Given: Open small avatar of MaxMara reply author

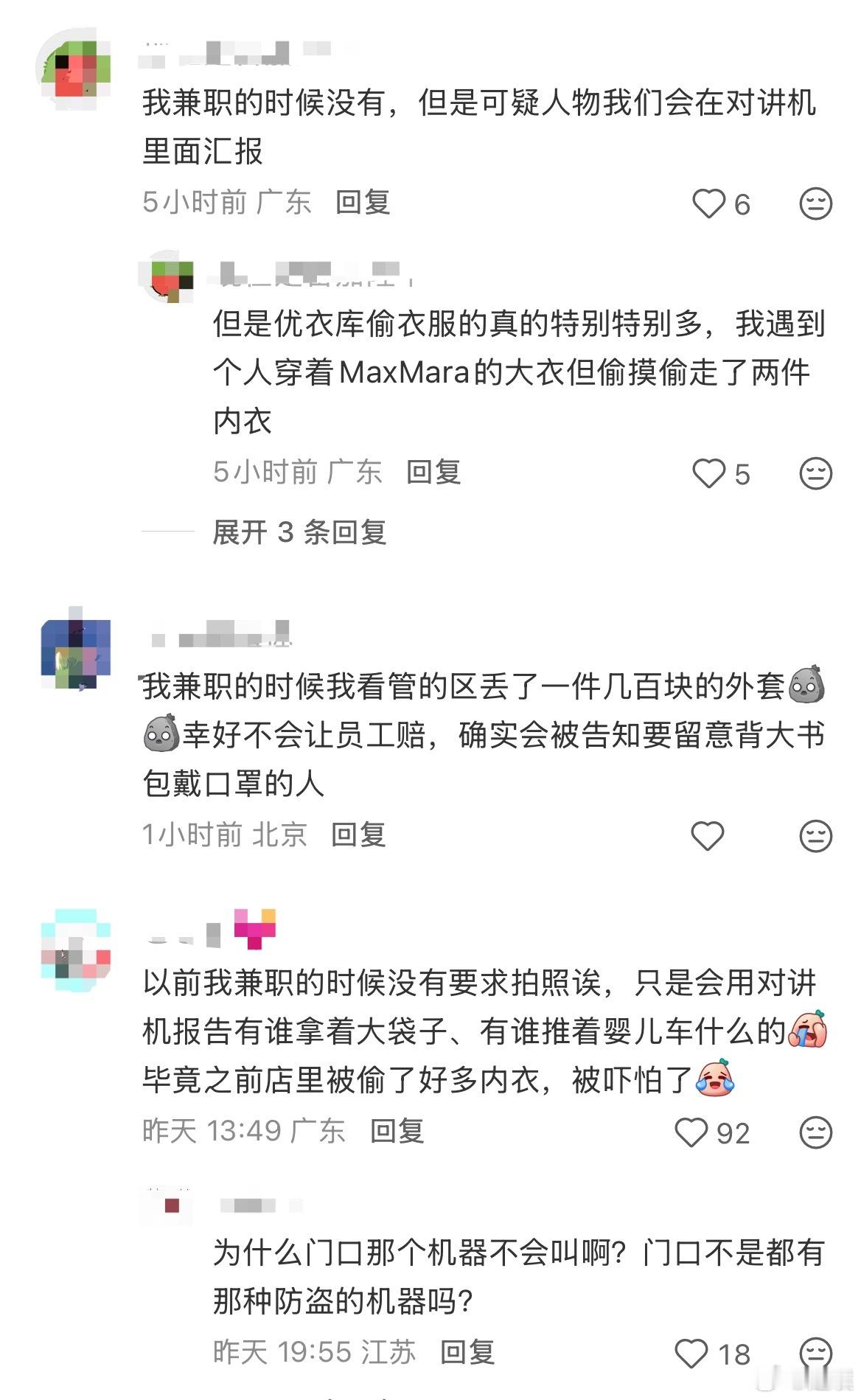Looking at the screenshot, I should coord(168,276).
